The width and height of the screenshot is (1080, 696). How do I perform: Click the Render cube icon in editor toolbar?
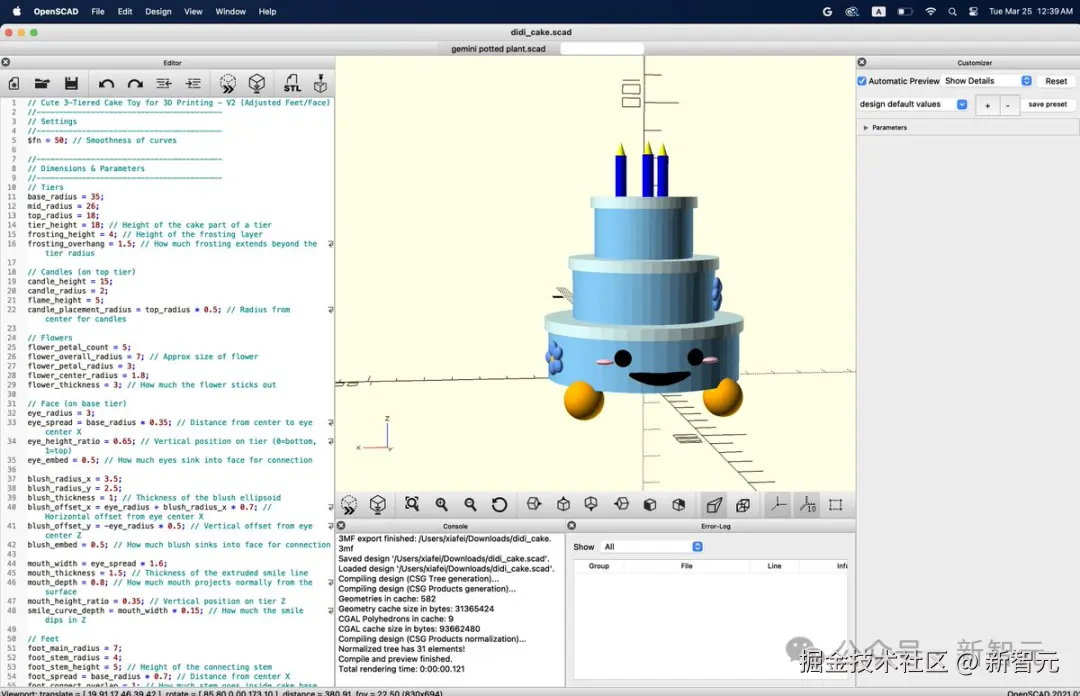(257, 83)
